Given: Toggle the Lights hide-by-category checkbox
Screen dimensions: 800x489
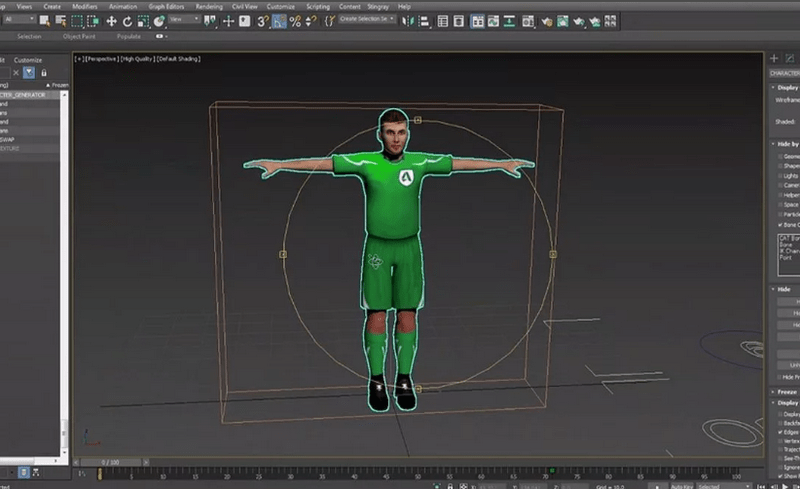Looking at the screenshot, I should (x=781, y=177).
